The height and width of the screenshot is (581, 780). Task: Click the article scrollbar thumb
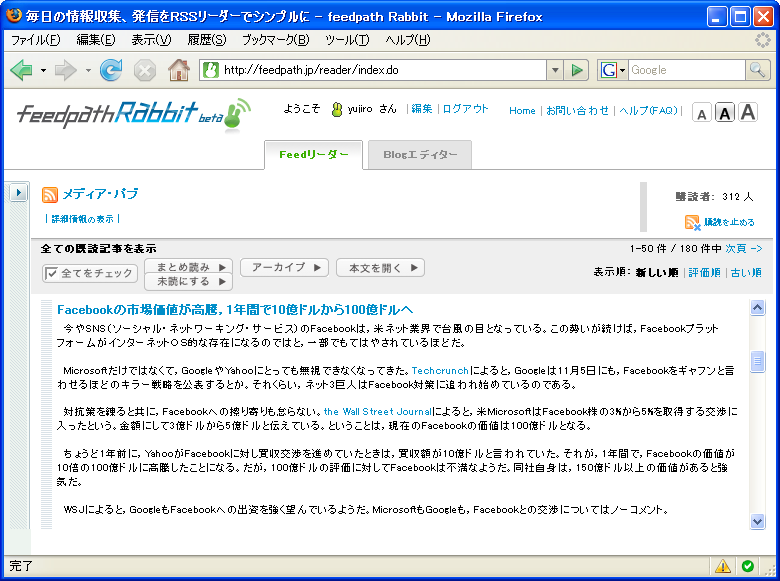[x=757, y=361]
